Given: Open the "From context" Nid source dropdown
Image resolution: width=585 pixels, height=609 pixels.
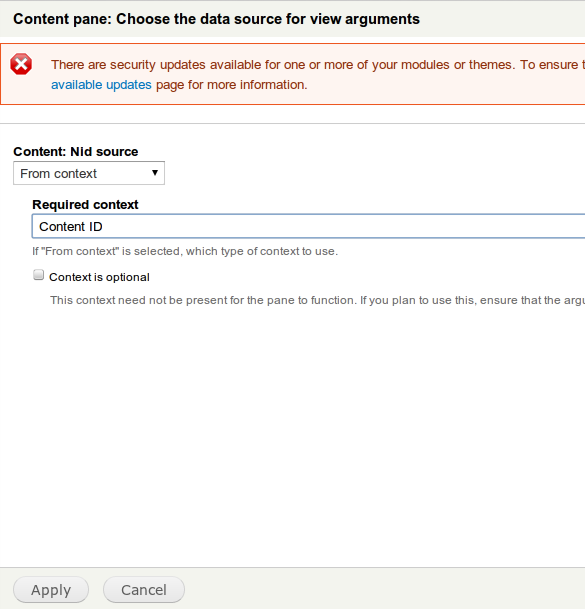Looking at the screenshot, I should 89,173.
